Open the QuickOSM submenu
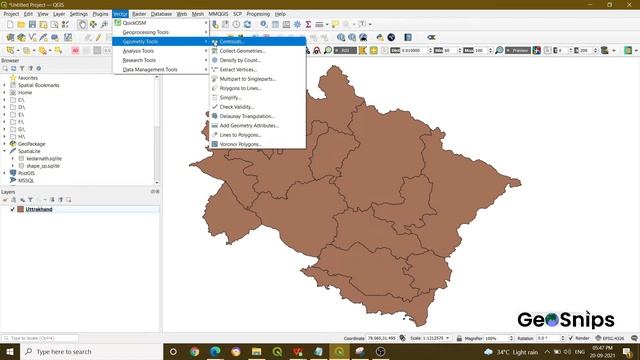 (x=161, y=23)
